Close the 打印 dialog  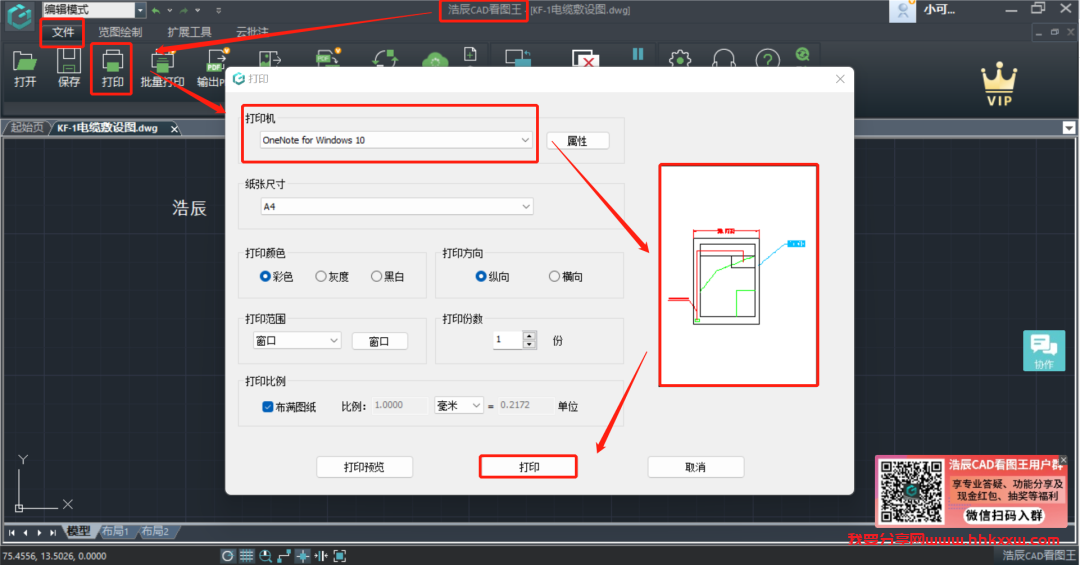(840, 79)
